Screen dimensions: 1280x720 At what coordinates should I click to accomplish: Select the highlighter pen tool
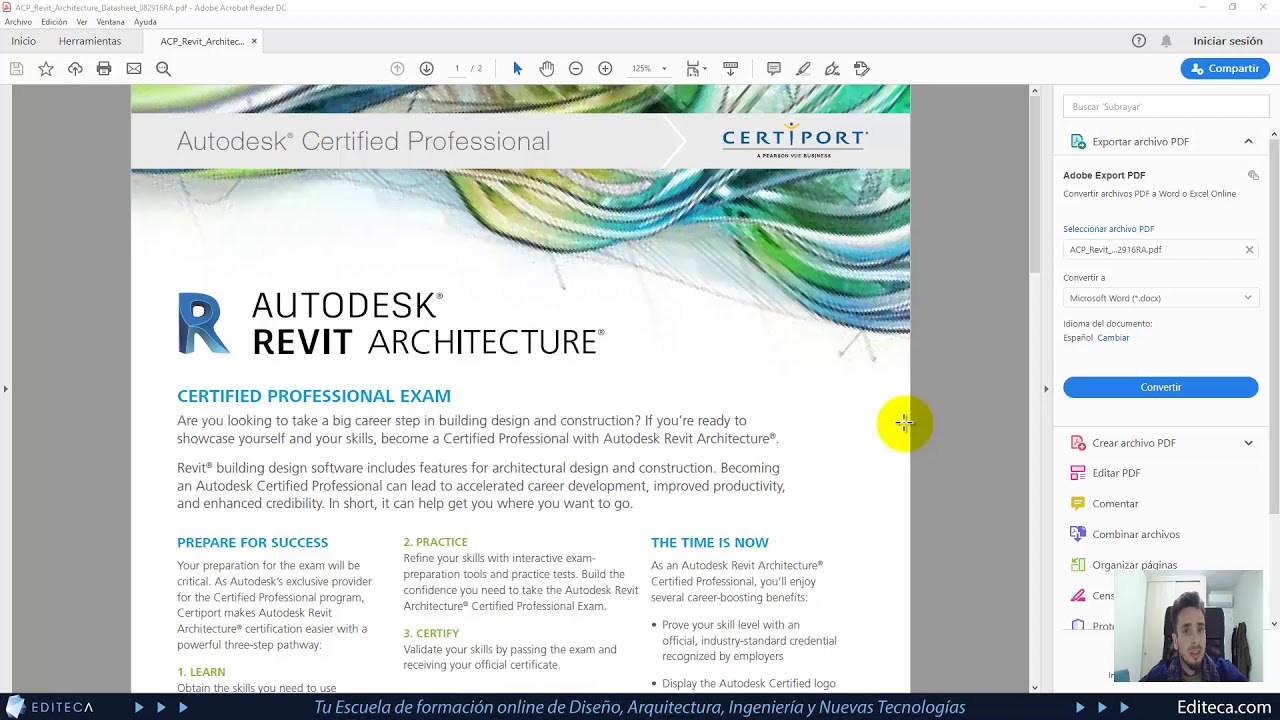[x=803, y=69]
